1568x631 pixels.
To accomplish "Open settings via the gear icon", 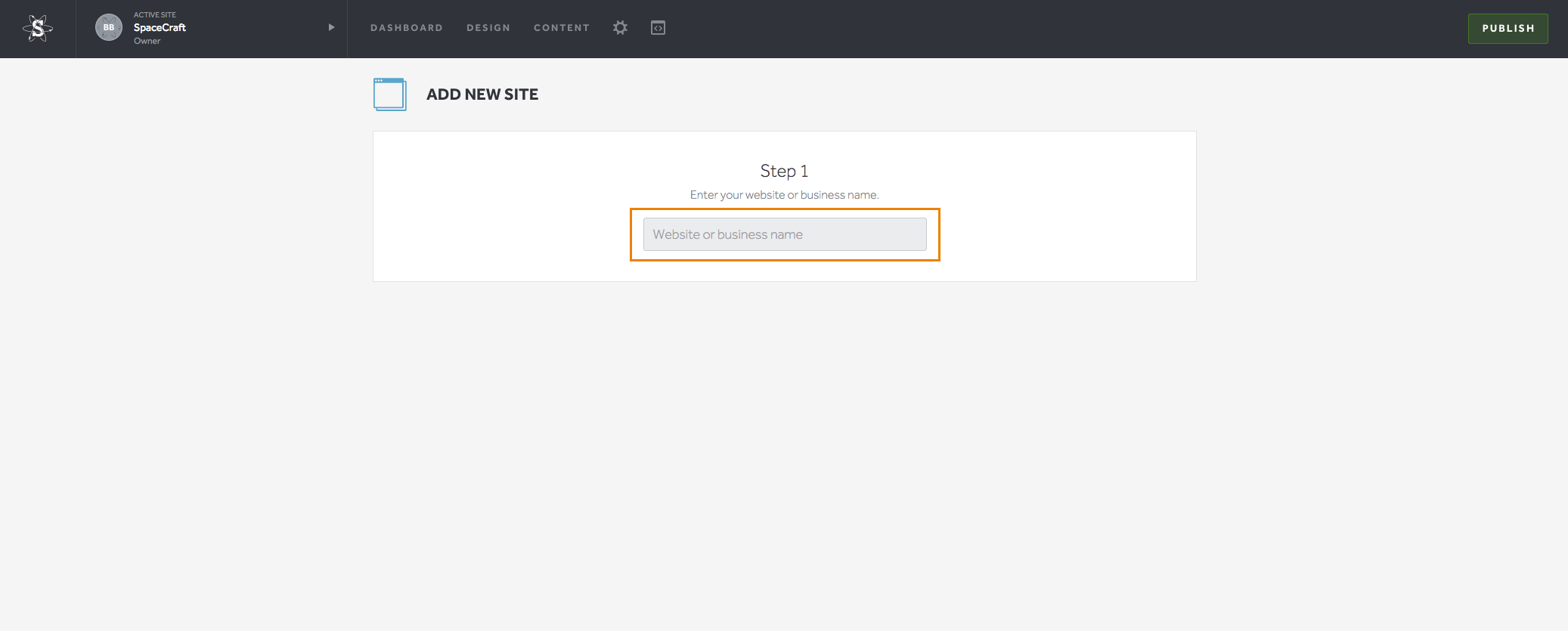I will (620, 28).
